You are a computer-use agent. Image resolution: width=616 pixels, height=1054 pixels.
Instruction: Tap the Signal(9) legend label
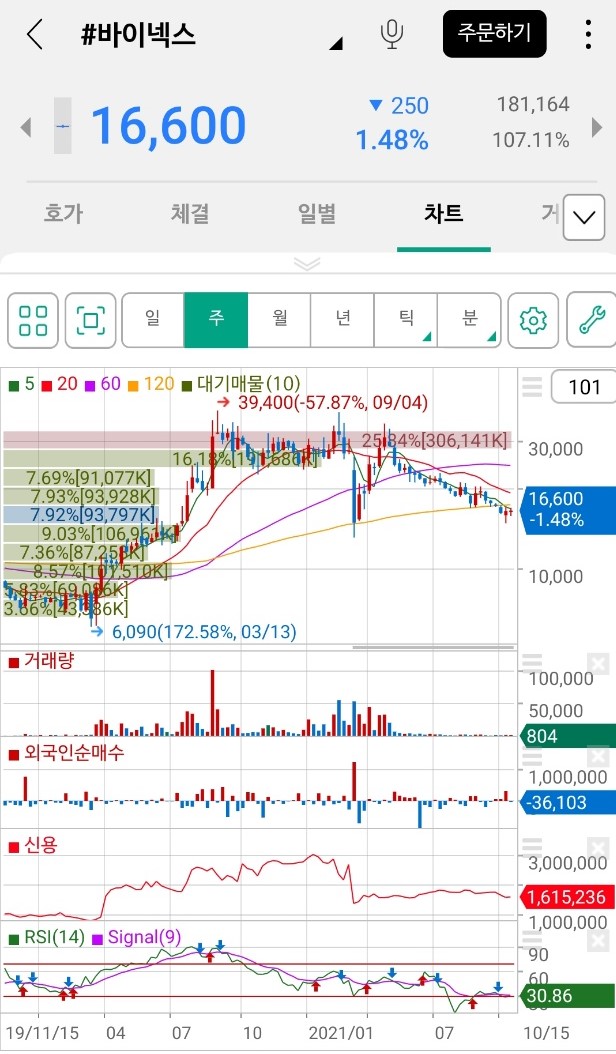pos(137,937)
